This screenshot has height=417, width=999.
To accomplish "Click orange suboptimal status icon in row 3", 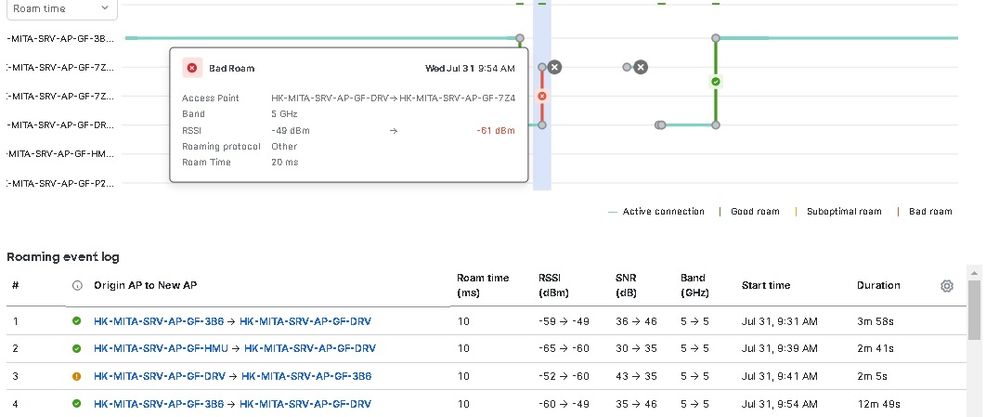I will point(77,376).
